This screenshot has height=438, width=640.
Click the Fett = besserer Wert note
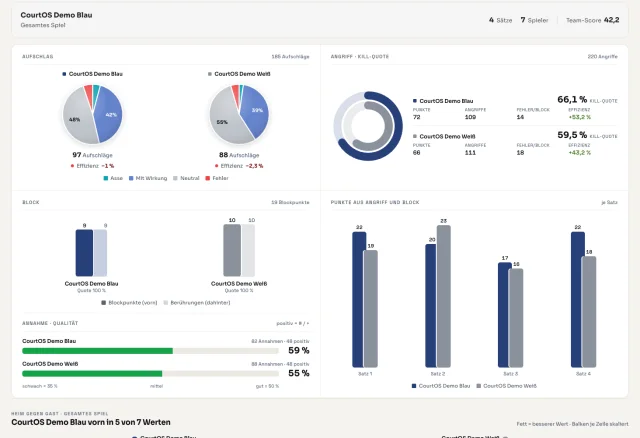(572, 424)
